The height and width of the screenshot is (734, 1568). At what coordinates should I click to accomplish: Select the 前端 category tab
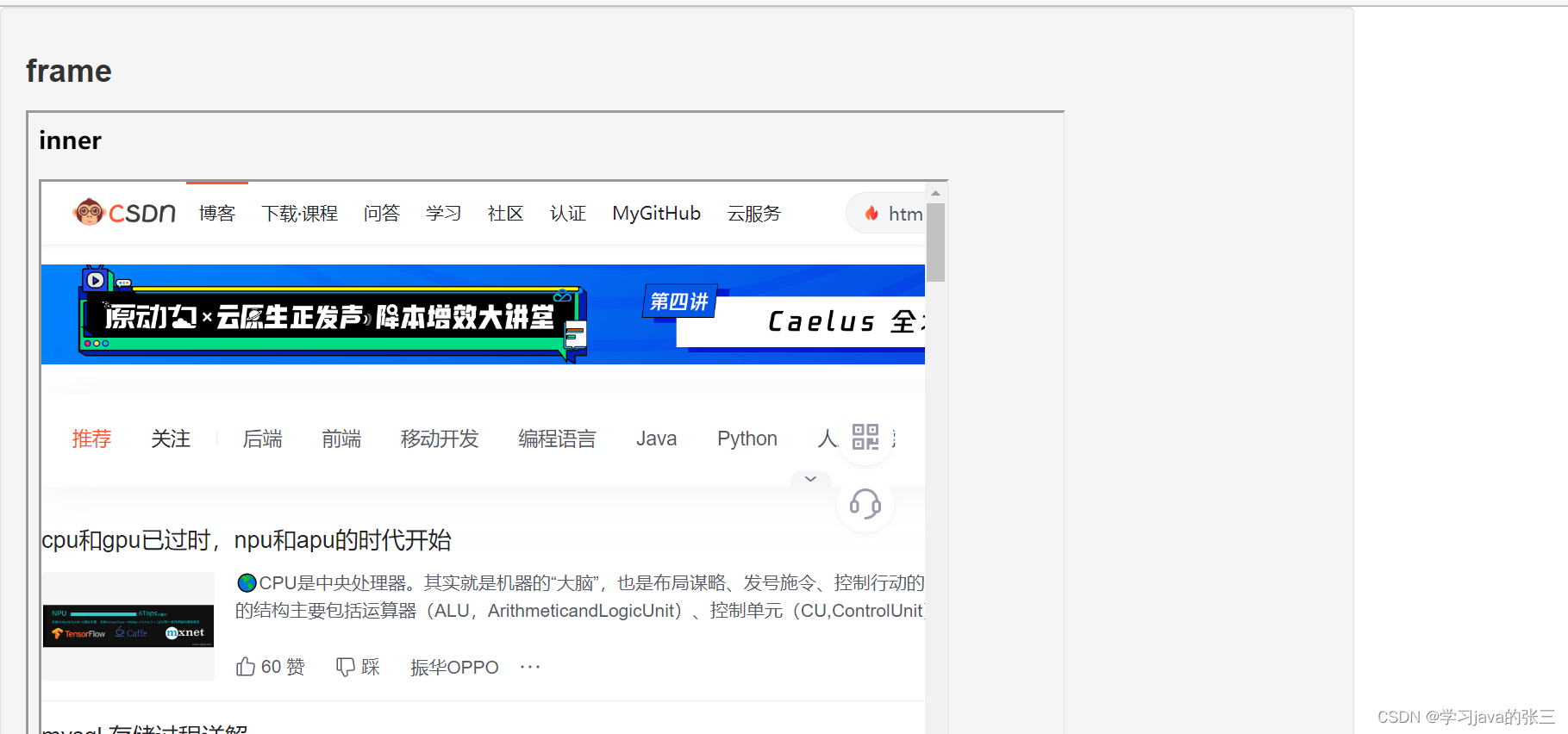point(341,439)
